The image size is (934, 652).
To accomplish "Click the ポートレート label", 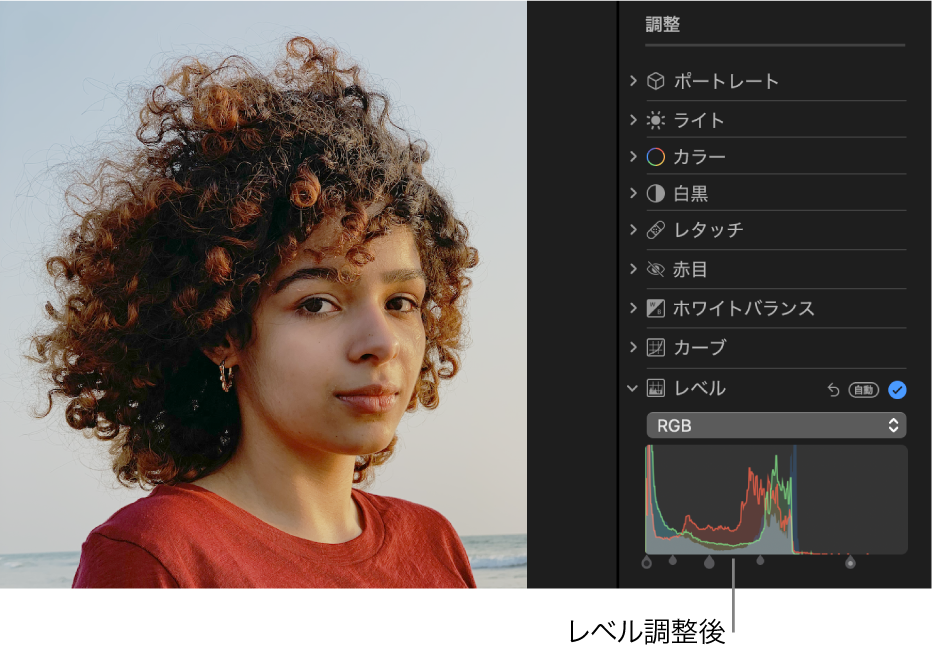I will [x=726, y=81].
